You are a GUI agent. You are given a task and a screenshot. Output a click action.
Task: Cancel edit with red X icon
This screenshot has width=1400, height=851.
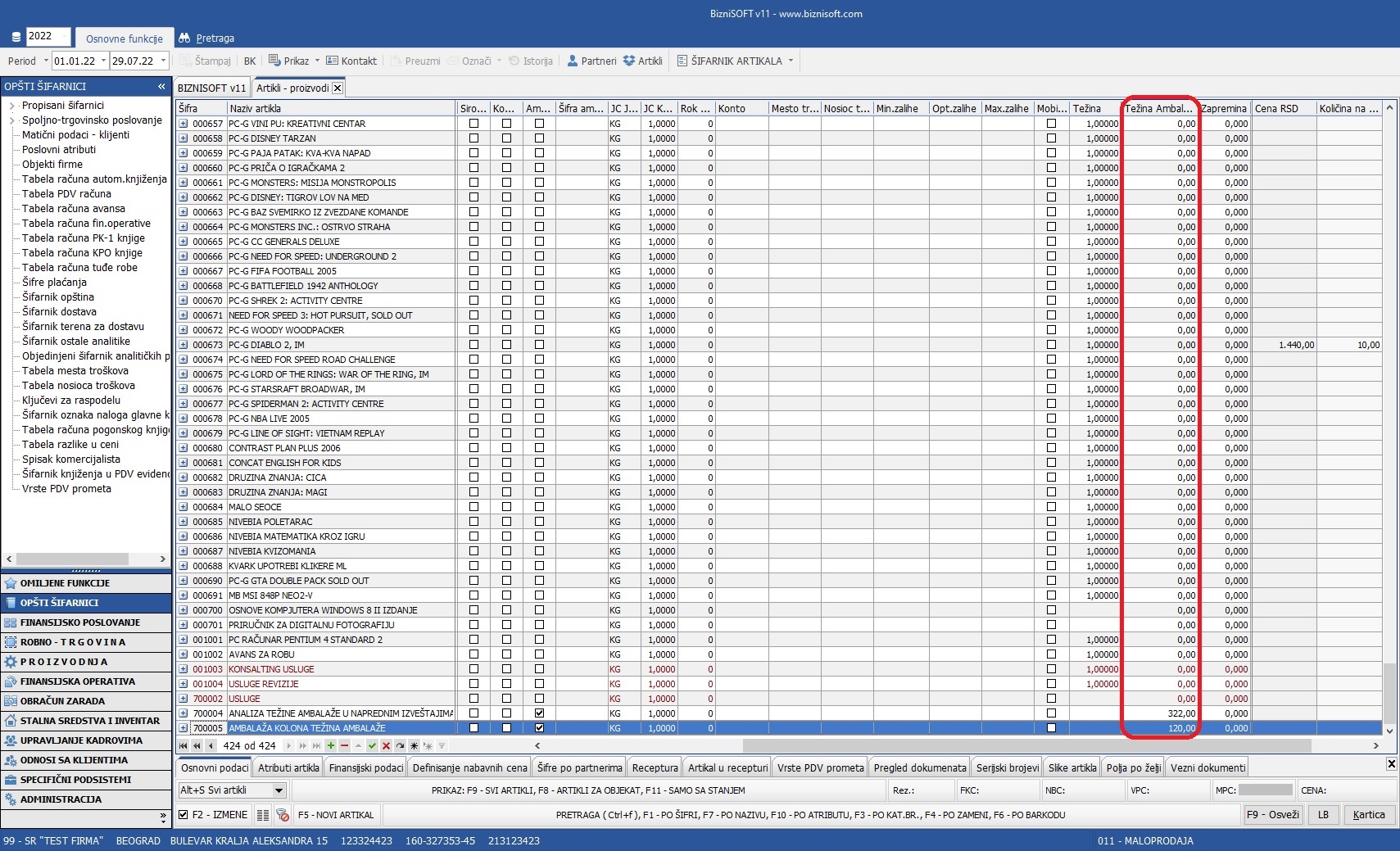tap(386, 746)
